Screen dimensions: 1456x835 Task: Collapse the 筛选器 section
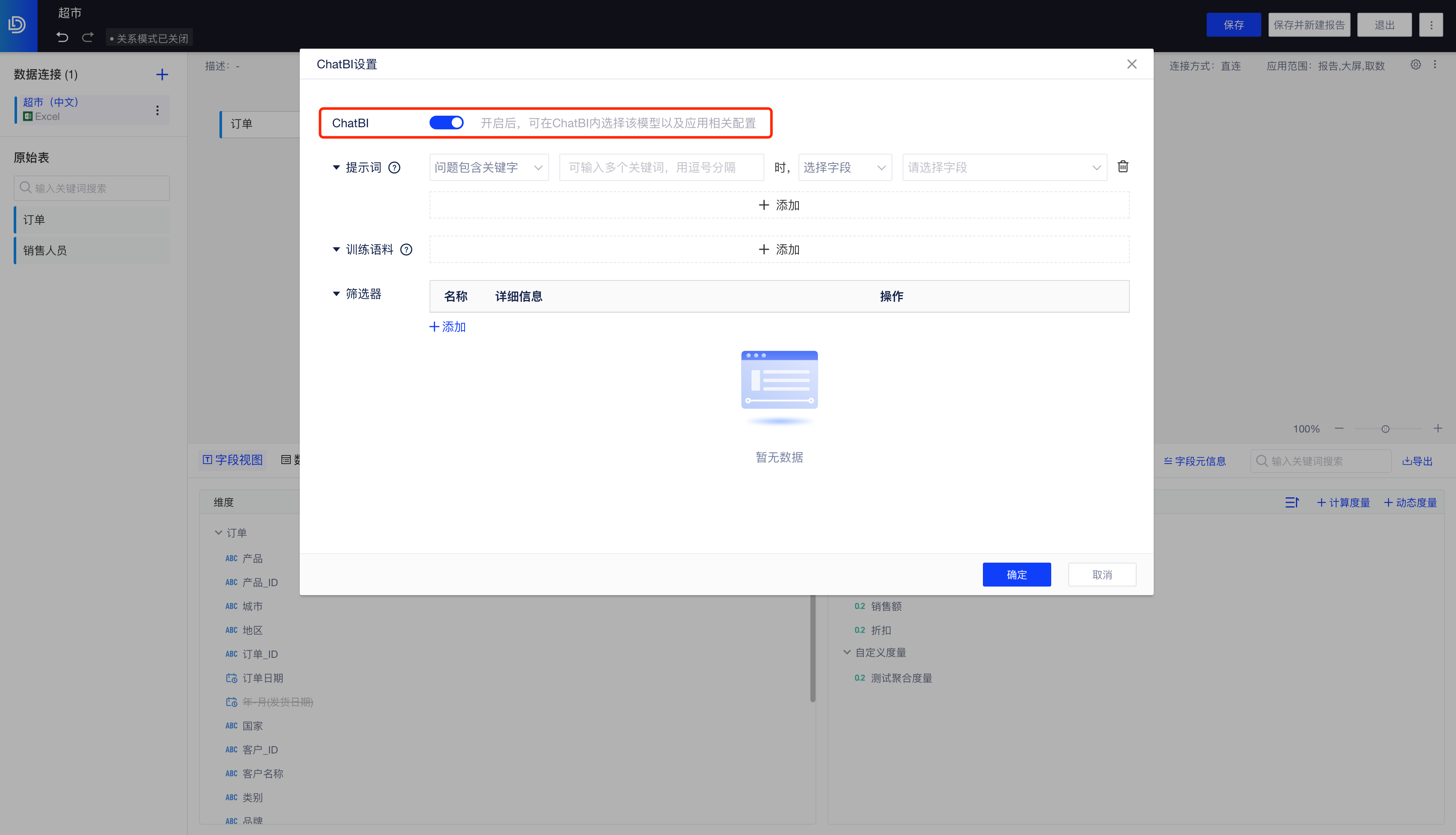click(x=336, y=294)
